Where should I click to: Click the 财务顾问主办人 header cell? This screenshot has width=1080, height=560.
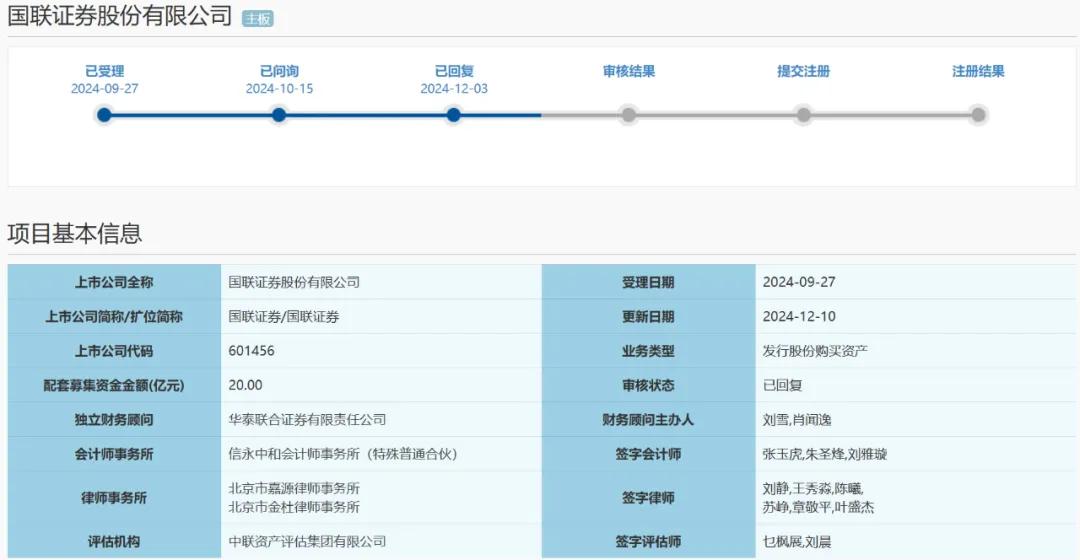[x=648, y=420]
